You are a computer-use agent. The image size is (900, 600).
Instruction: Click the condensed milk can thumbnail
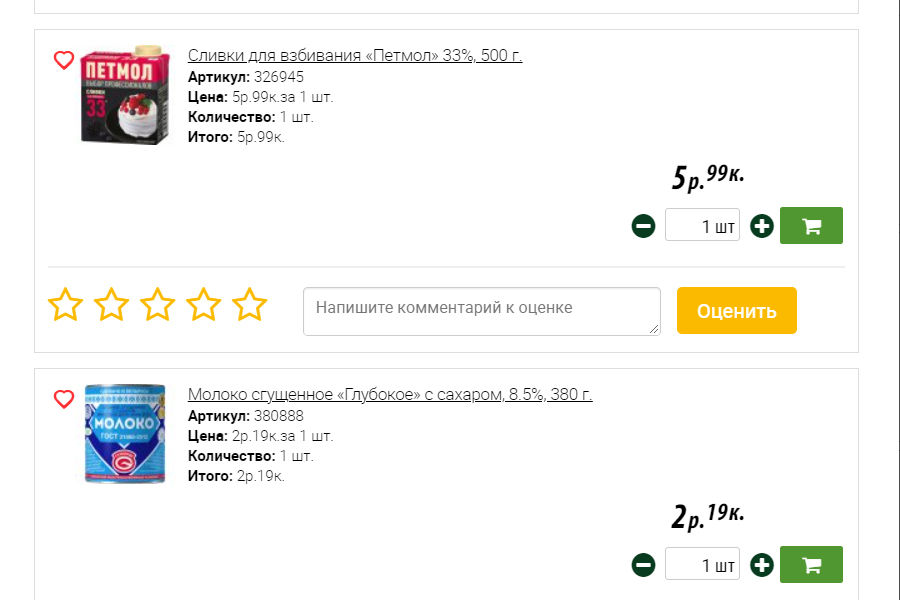122,434
